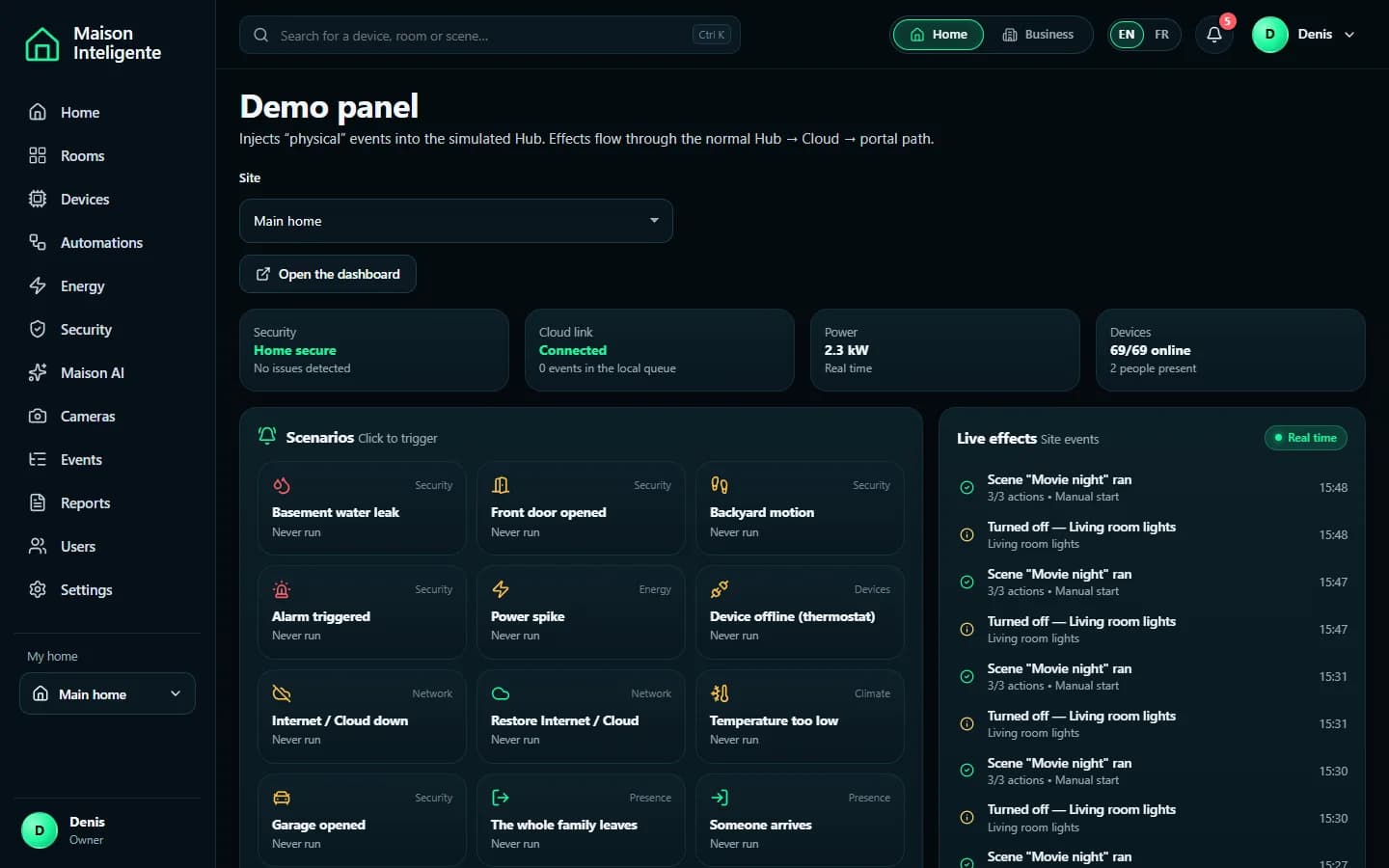Click the Cameras icon in sidebar

38,416
